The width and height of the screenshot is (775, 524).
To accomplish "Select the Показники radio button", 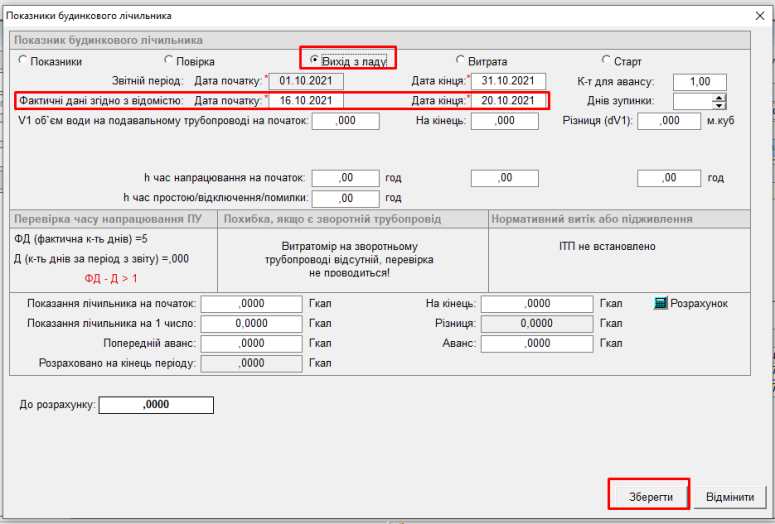I will (23, 61).
